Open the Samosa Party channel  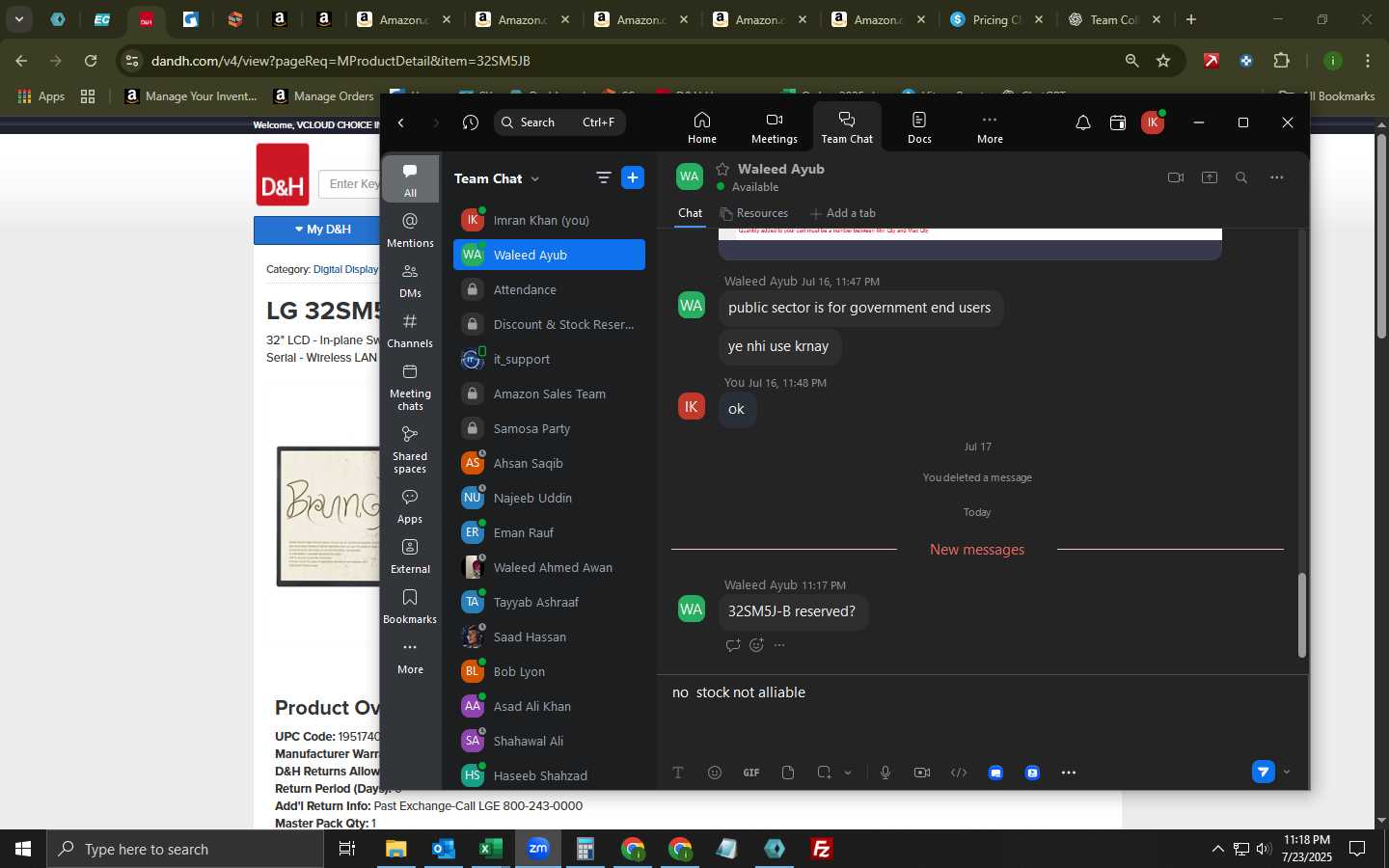pyautogui.click(x=549, y=428)
